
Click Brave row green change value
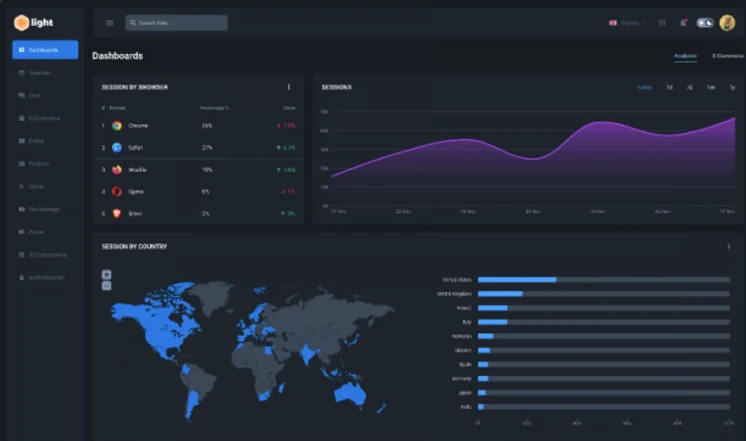pos(288,214)
